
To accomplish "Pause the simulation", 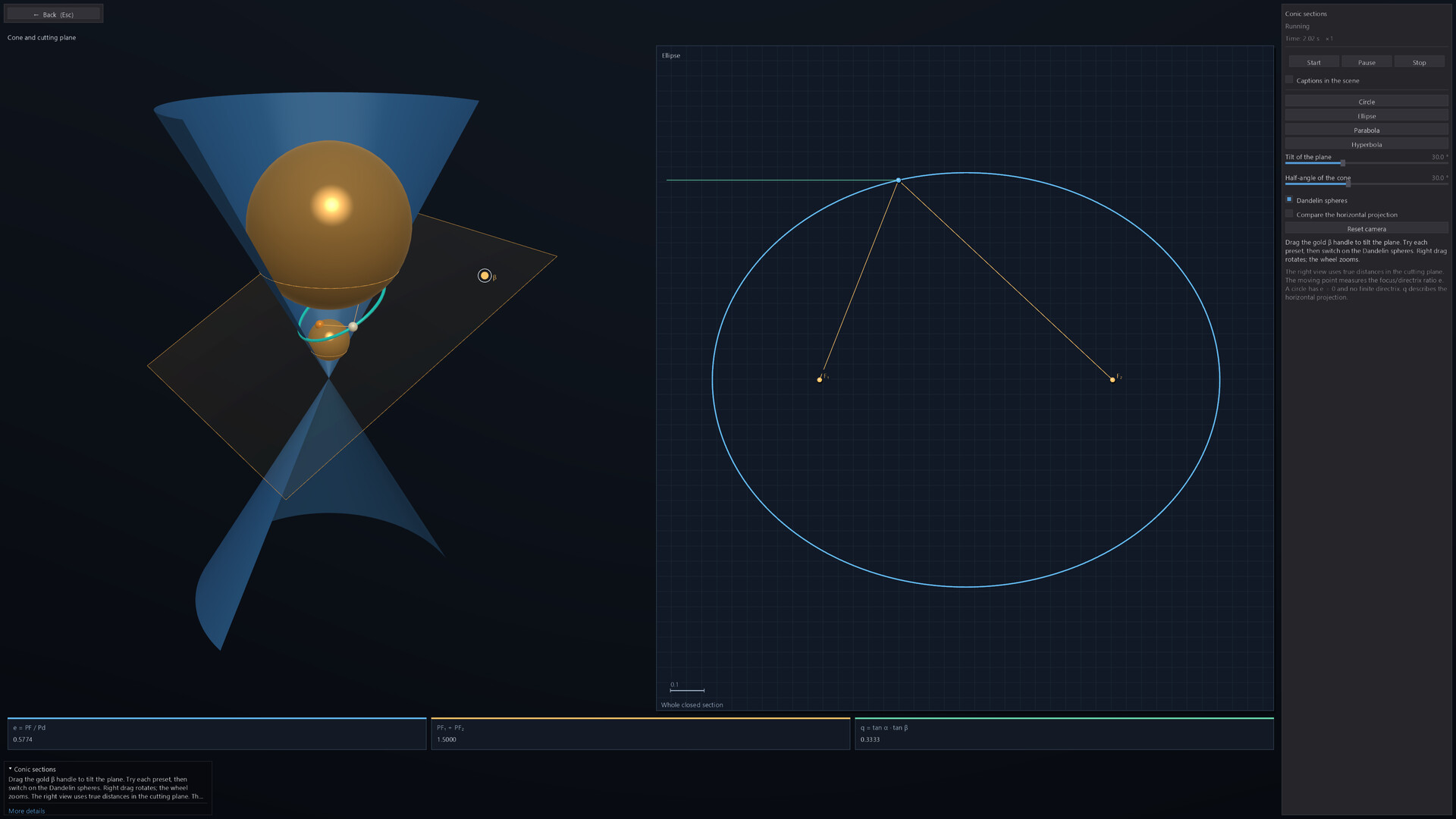I will coord(1367,62).
